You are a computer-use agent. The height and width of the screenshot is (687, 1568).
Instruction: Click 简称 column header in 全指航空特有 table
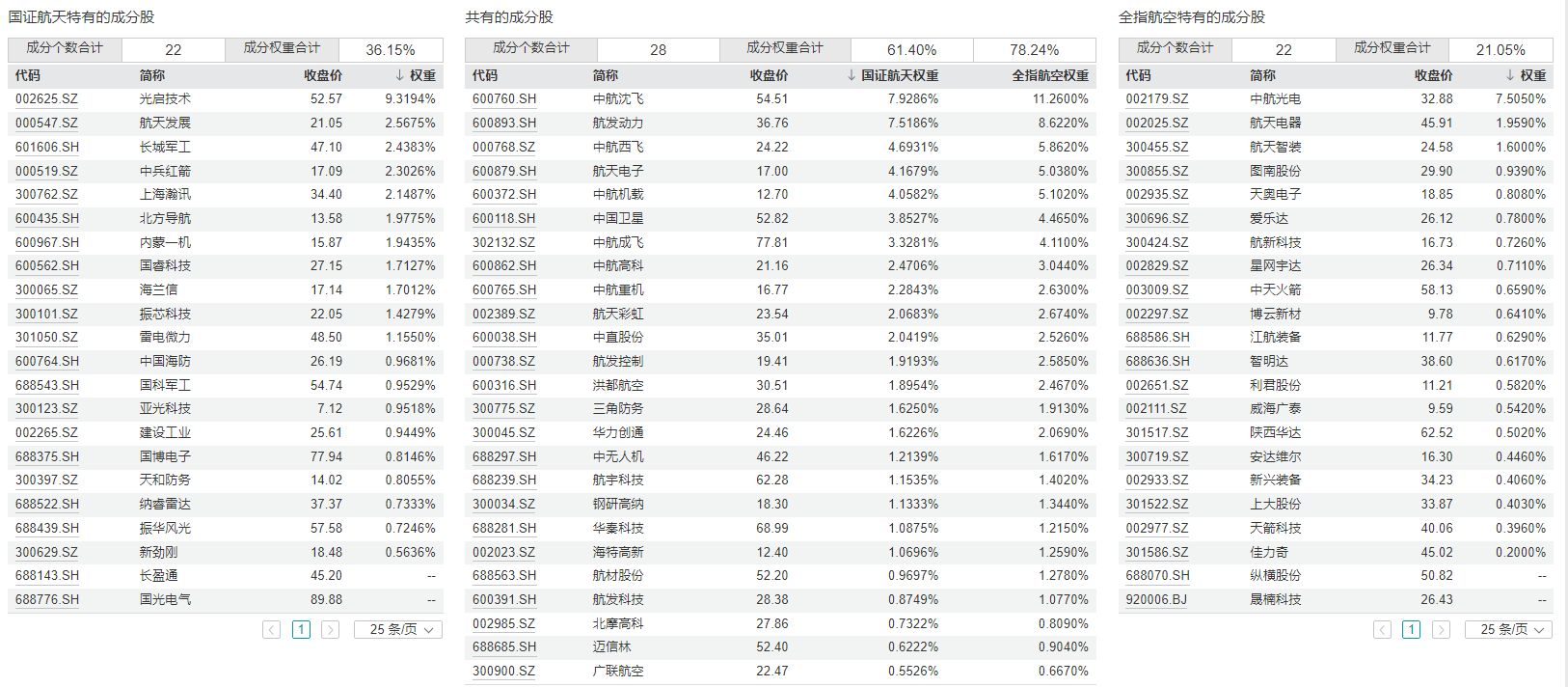1261,75
